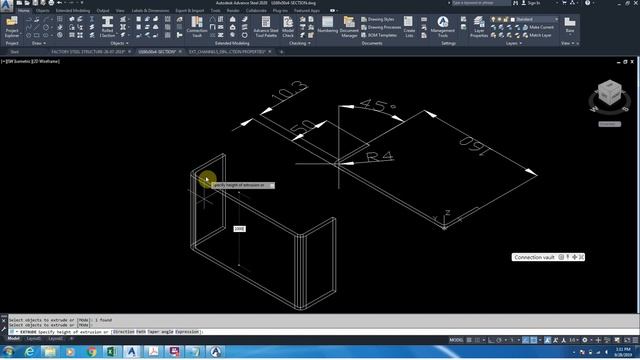The width and height of the screenshot is (640, 360).
Task: Open Export & Import ribbon tab
Action: [189, 11]
